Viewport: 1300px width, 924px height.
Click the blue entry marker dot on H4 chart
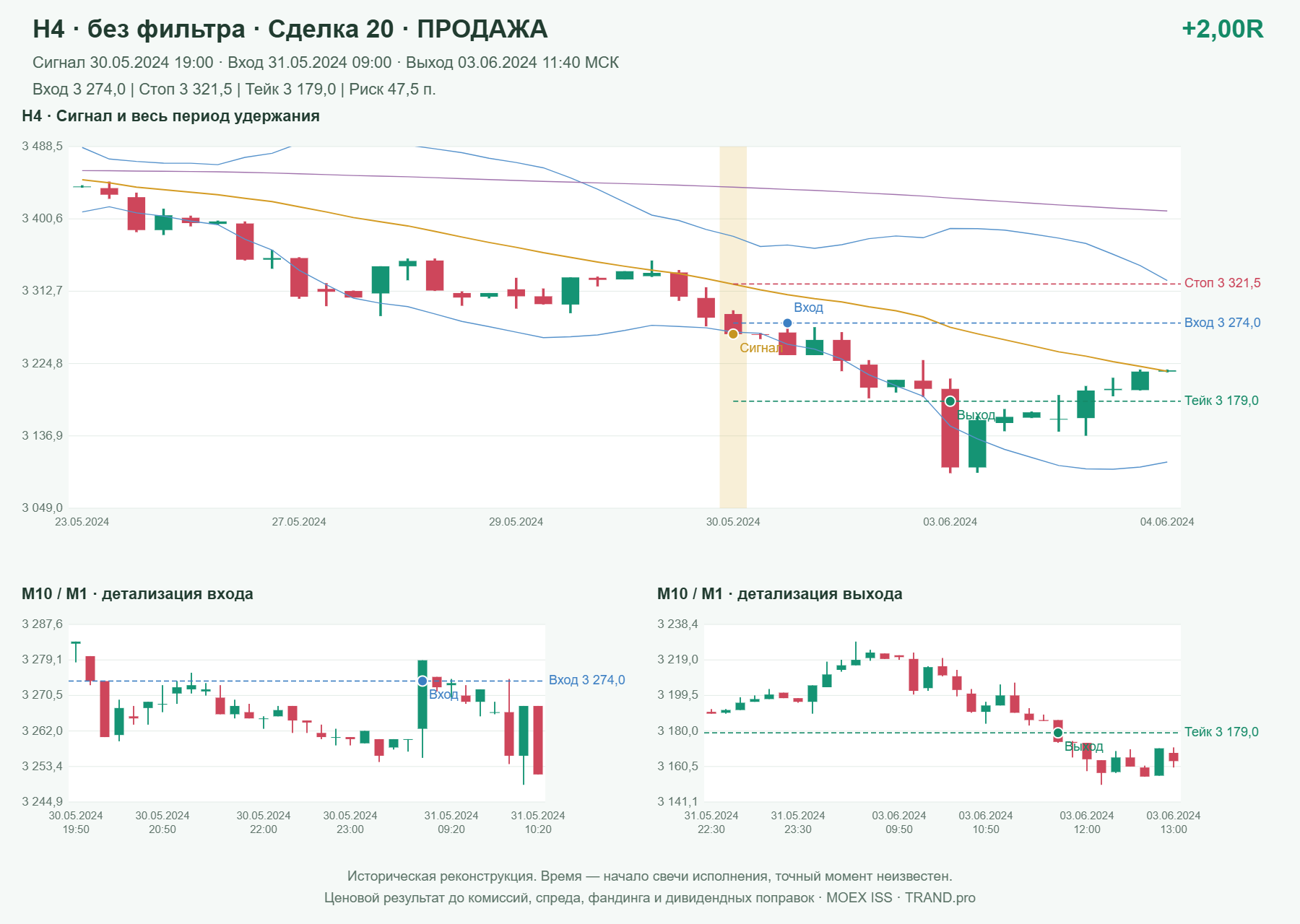click(x=787, y=323)
